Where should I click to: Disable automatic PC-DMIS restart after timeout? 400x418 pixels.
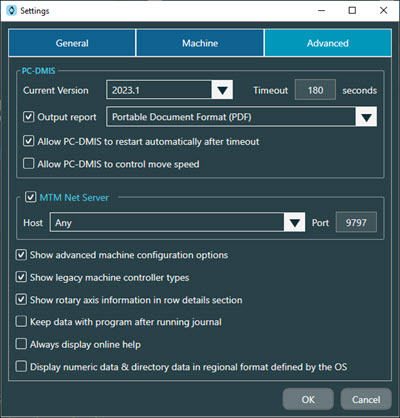(x=29, y=141)
